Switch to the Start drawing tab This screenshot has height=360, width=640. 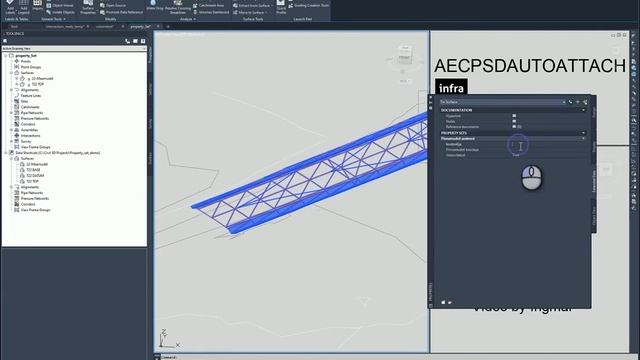click(x=15, y=27)
